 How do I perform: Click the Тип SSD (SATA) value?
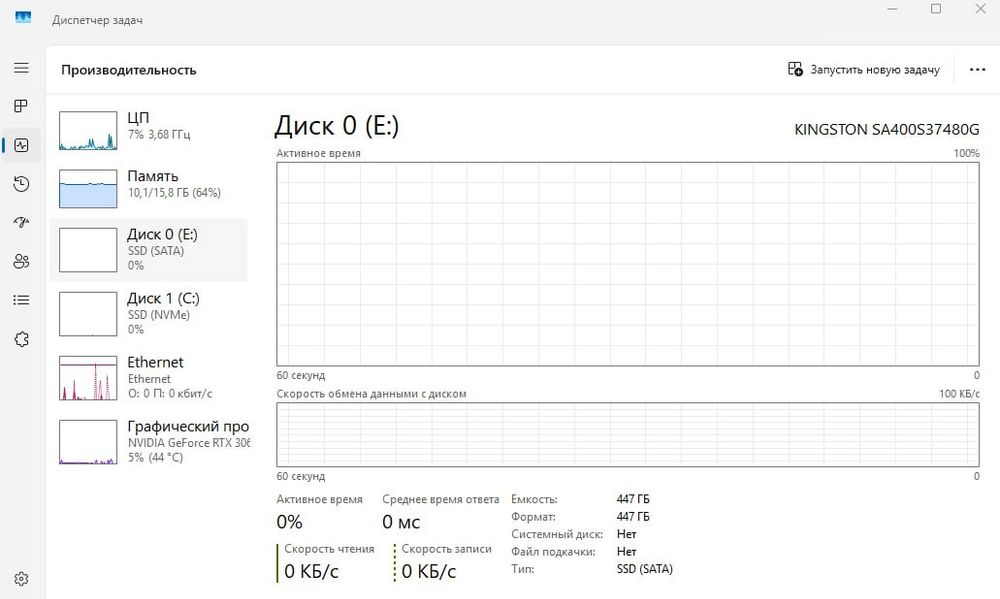click(x=645, y=569)
